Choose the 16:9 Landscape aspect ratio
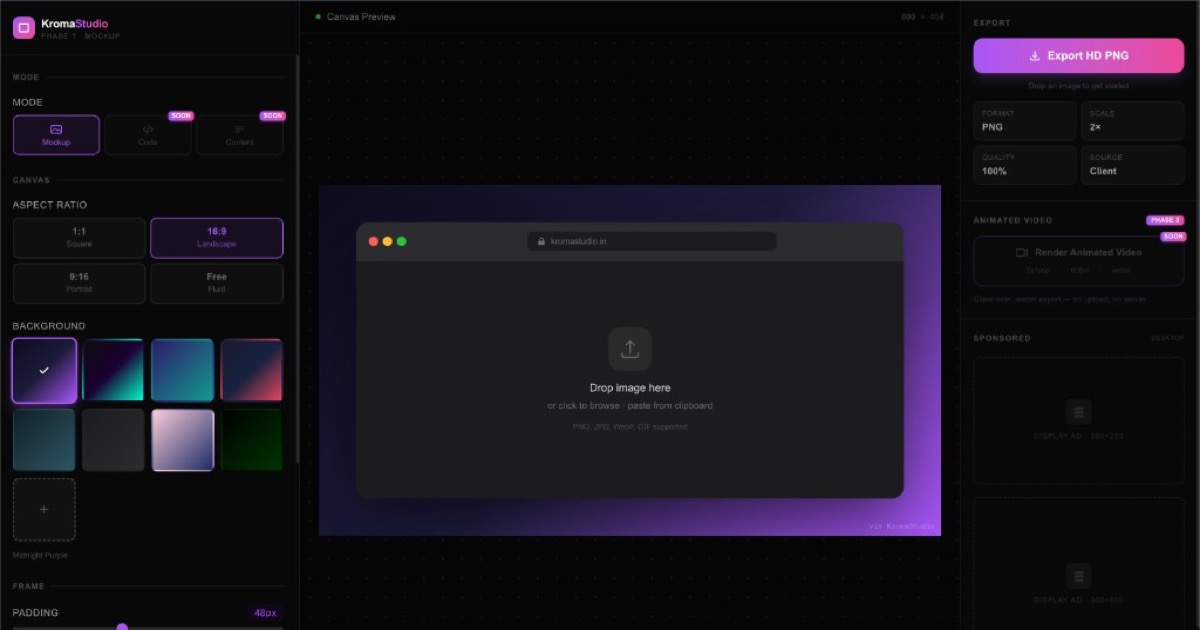Image resolution: width=1200 pixels, height=630 pixels. tap(216, 238)
